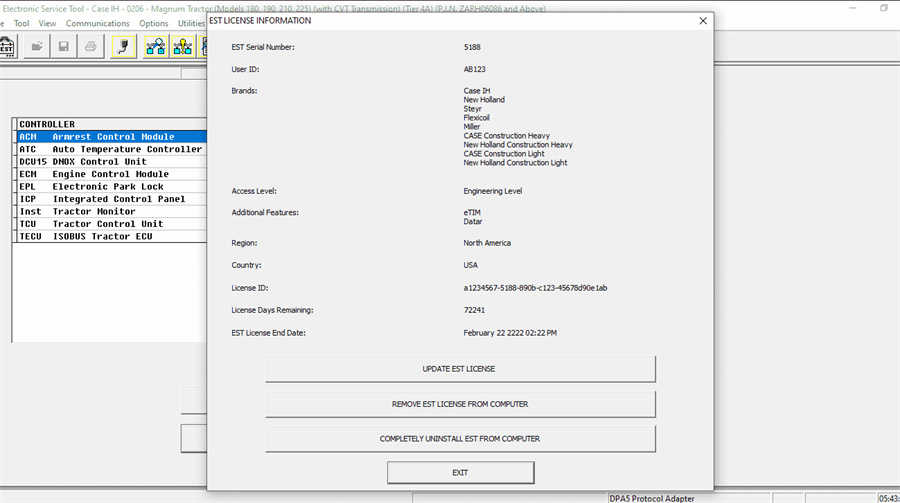
Task: Click the eTIM additional feature entry
Action: click(472, 212)
